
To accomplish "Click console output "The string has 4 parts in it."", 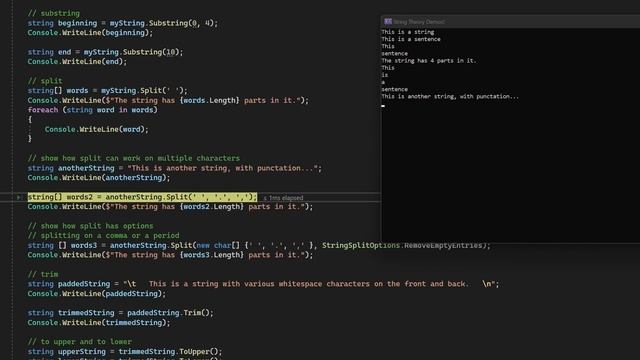I will 429,61.
